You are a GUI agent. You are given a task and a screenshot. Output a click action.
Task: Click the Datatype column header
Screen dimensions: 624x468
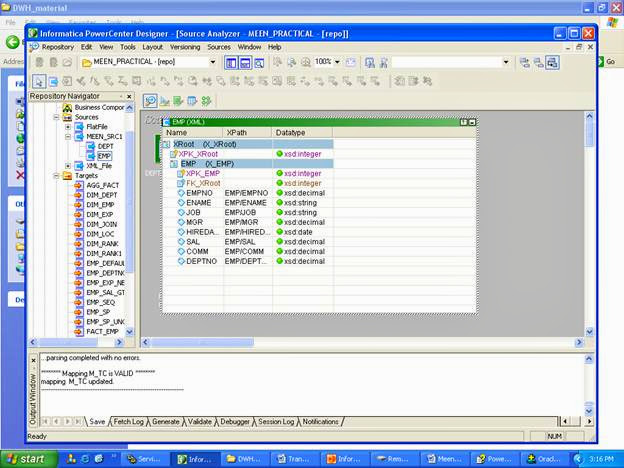pyautogui.click(x=302, y=133)
